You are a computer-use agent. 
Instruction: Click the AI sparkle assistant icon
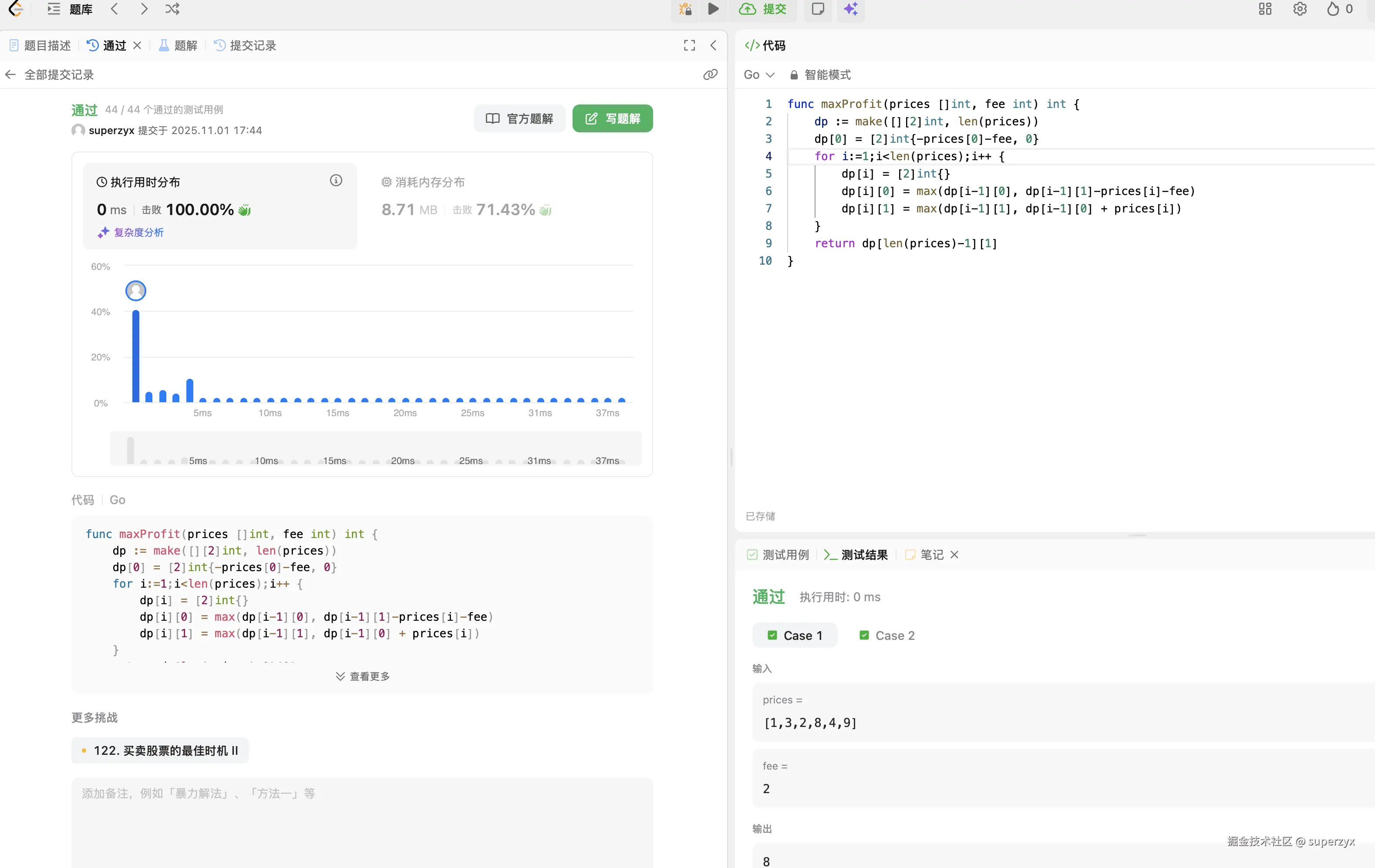point(850,9)
